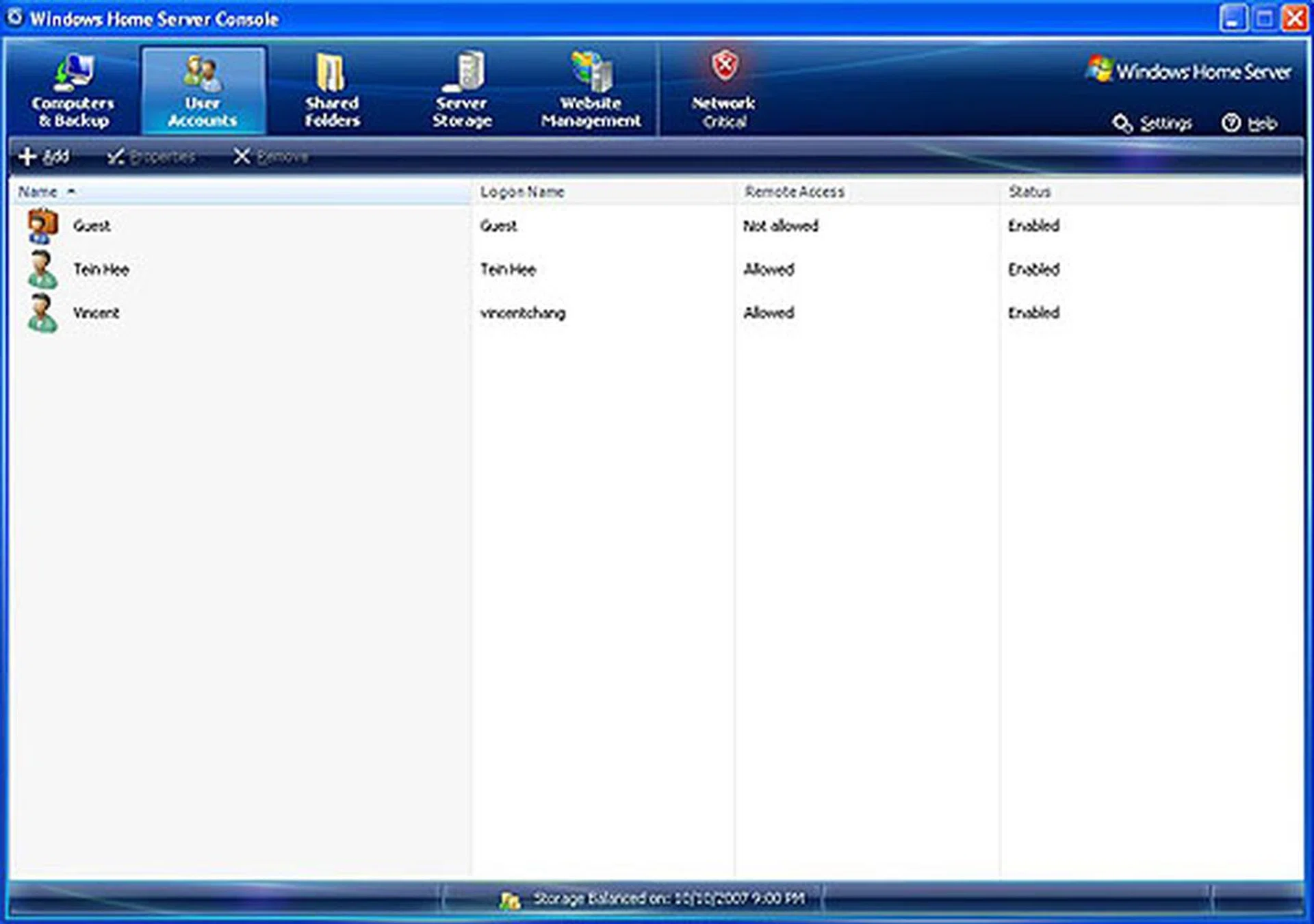This screenshot has height=924, width=1314.
Task: Select the Tein Hee user row
Action: 103,270
